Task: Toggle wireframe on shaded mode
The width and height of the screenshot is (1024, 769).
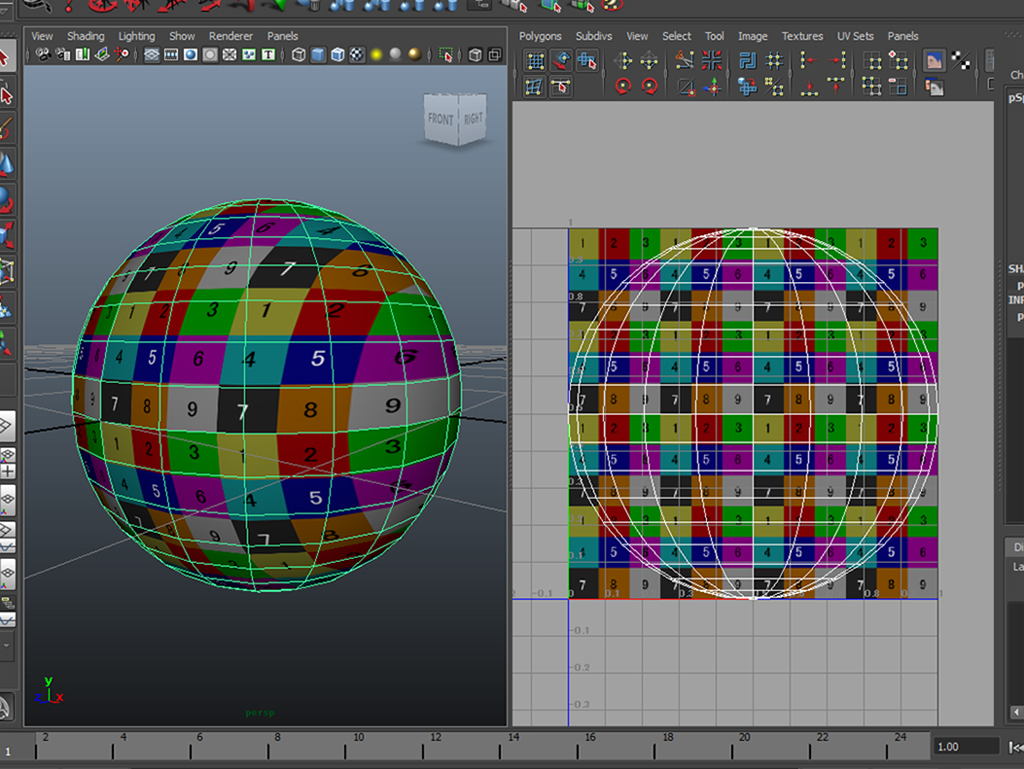Action: (x=338, y=55)
